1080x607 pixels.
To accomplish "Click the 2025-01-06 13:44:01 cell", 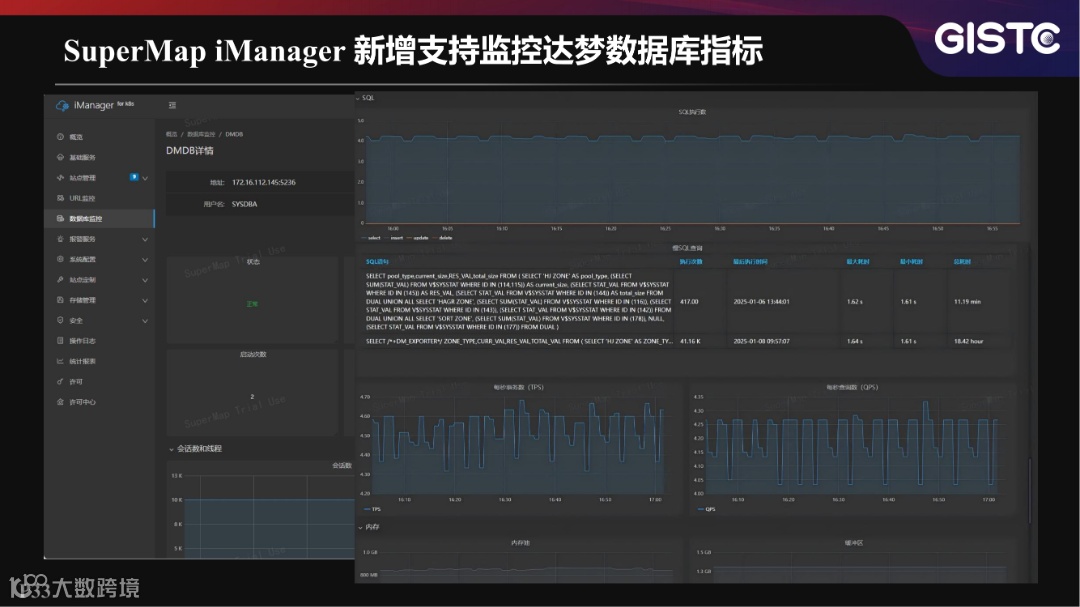I will tap(761, 302).
